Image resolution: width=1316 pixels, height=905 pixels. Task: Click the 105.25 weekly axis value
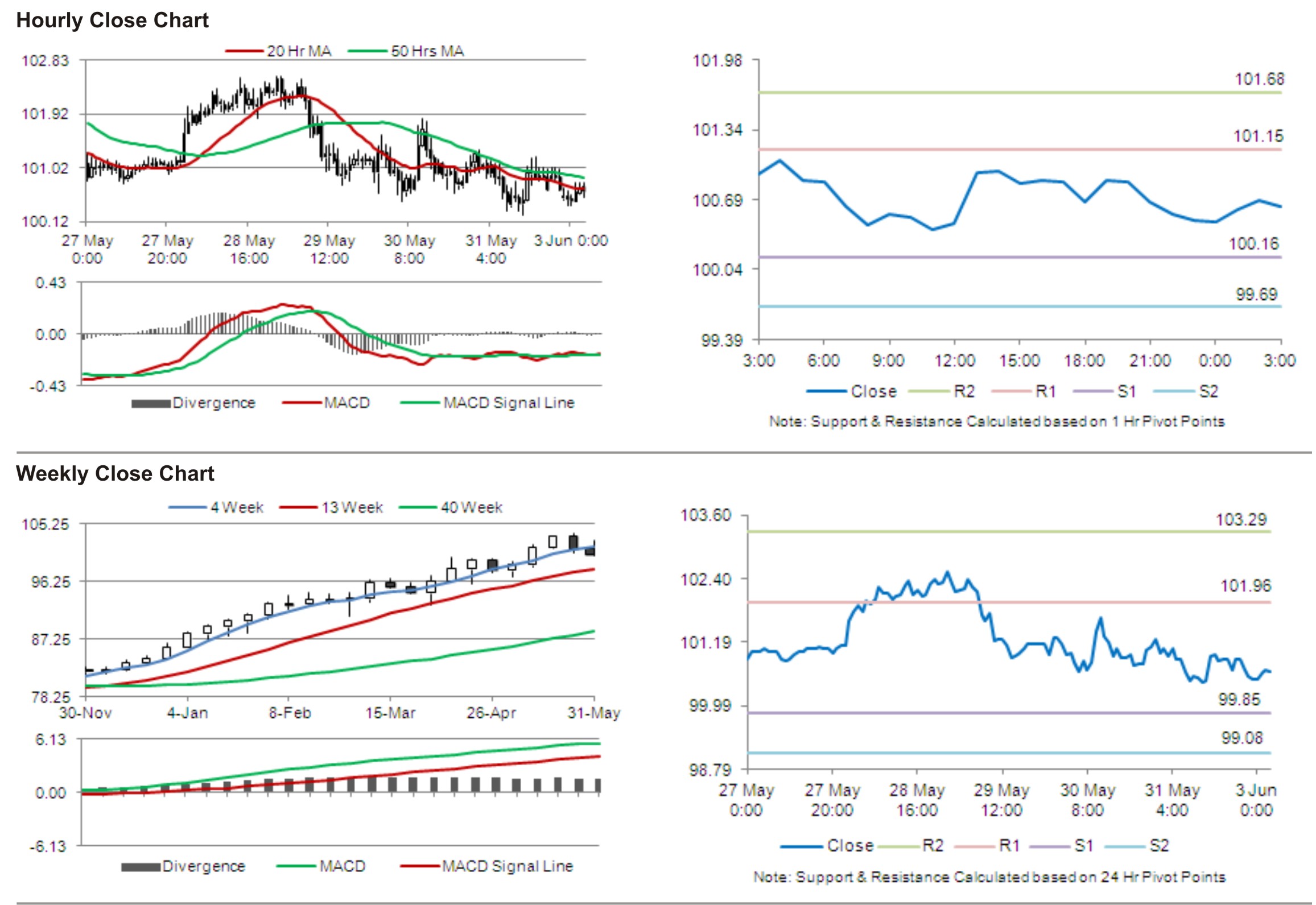coord(45,524)
